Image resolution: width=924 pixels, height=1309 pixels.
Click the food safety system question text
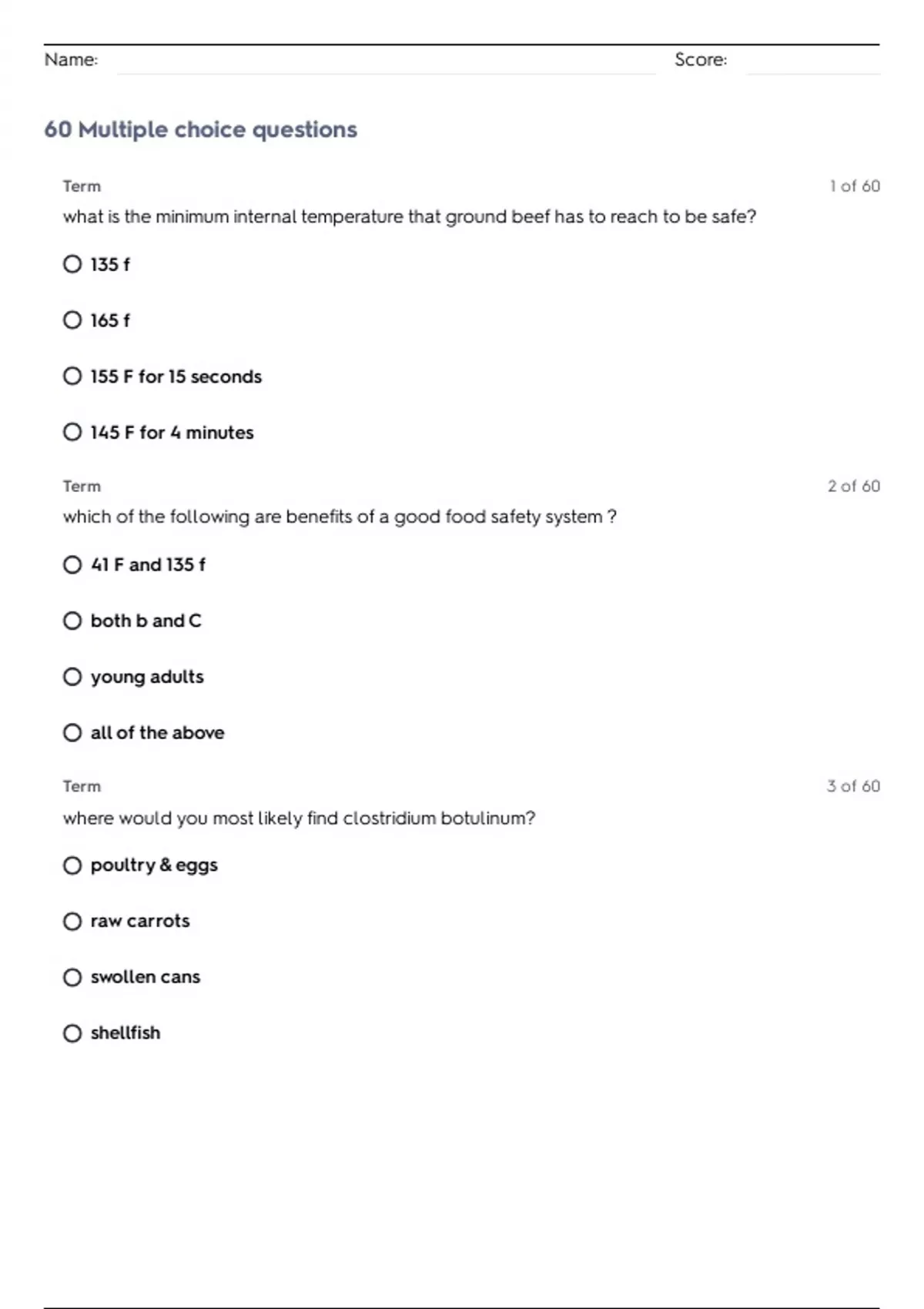pyautogui.click(x=340, y=517)
